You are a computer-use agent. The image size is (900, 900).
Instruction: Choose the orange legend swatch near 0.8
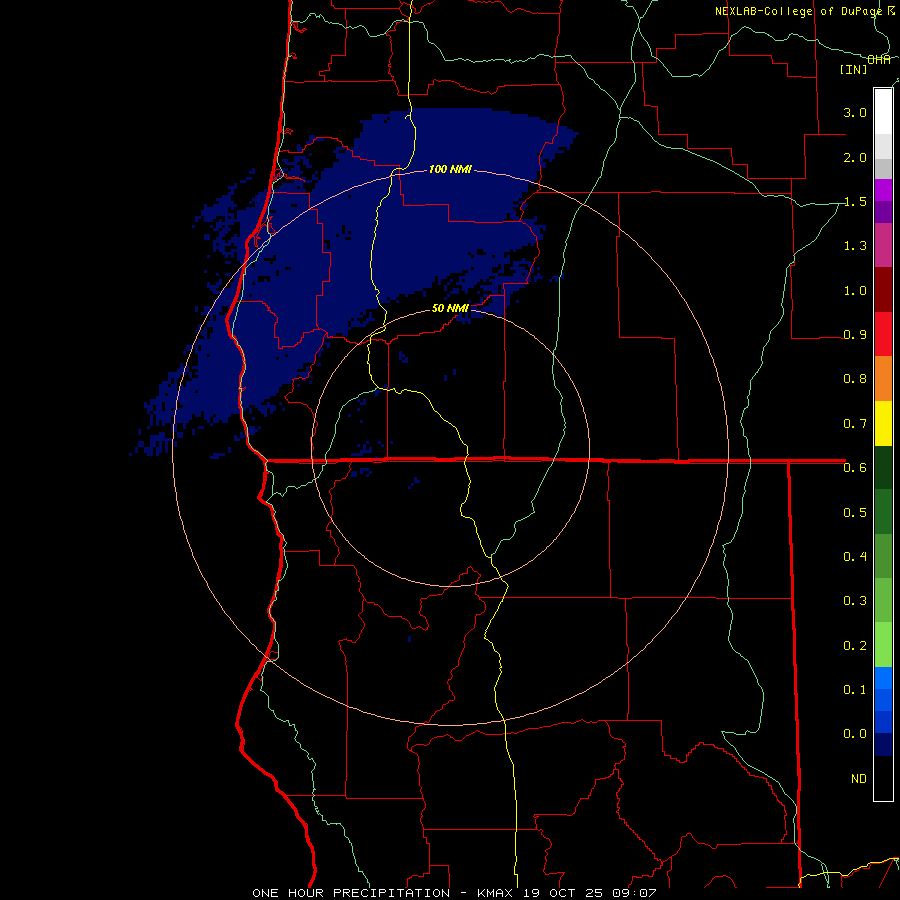(883, 378)
